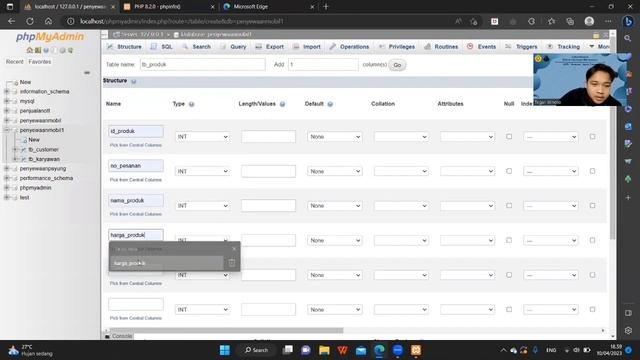The image size is (640, 360).
Task: Click Edge sidebar settings gear icon
Action: 628,330
